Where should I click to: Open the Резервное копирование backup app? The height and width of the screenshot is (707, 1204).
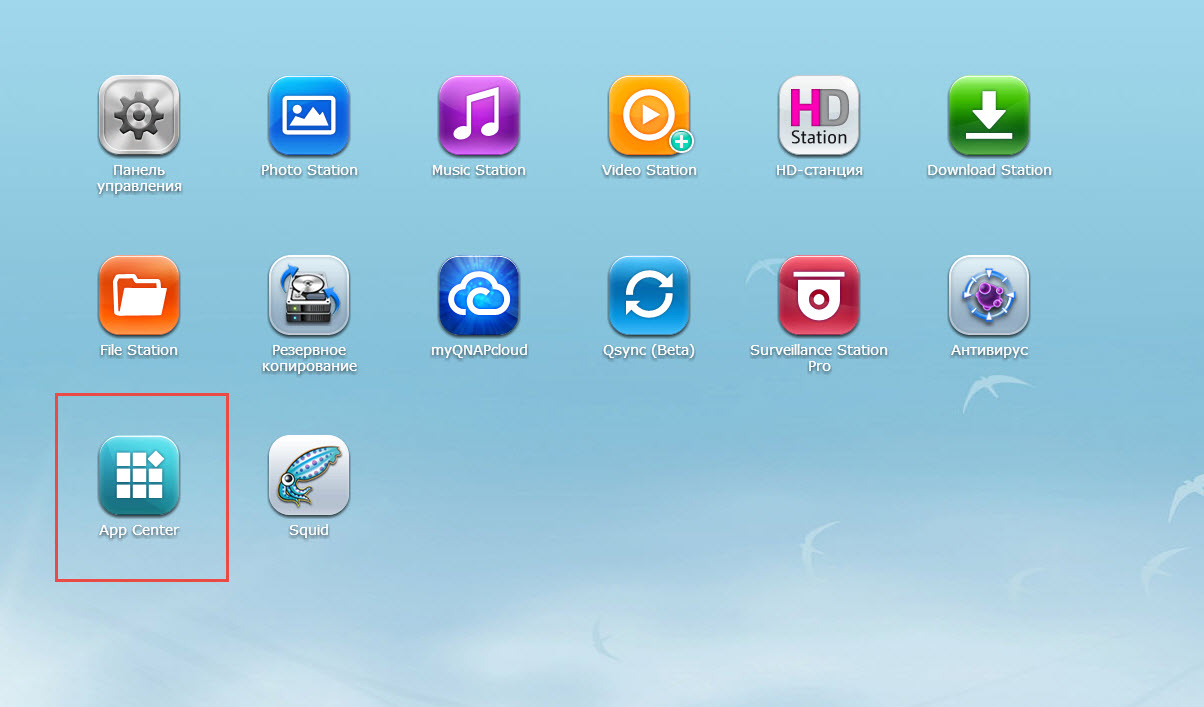click(x=309, y=296)
